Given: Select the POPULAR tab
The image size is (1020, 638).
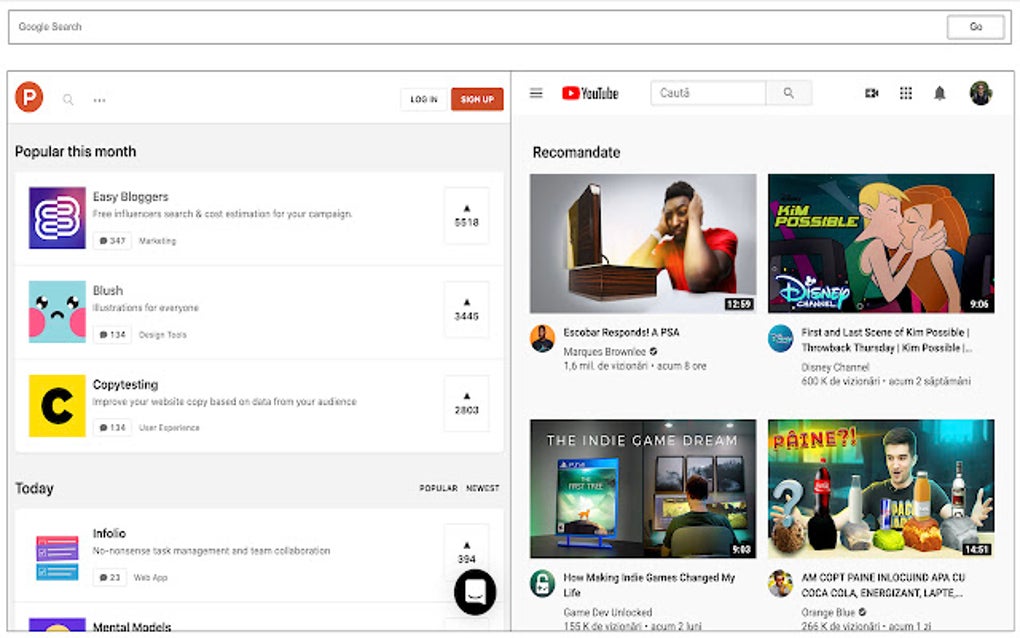Looking at the screenshot, I should [439, 488].
